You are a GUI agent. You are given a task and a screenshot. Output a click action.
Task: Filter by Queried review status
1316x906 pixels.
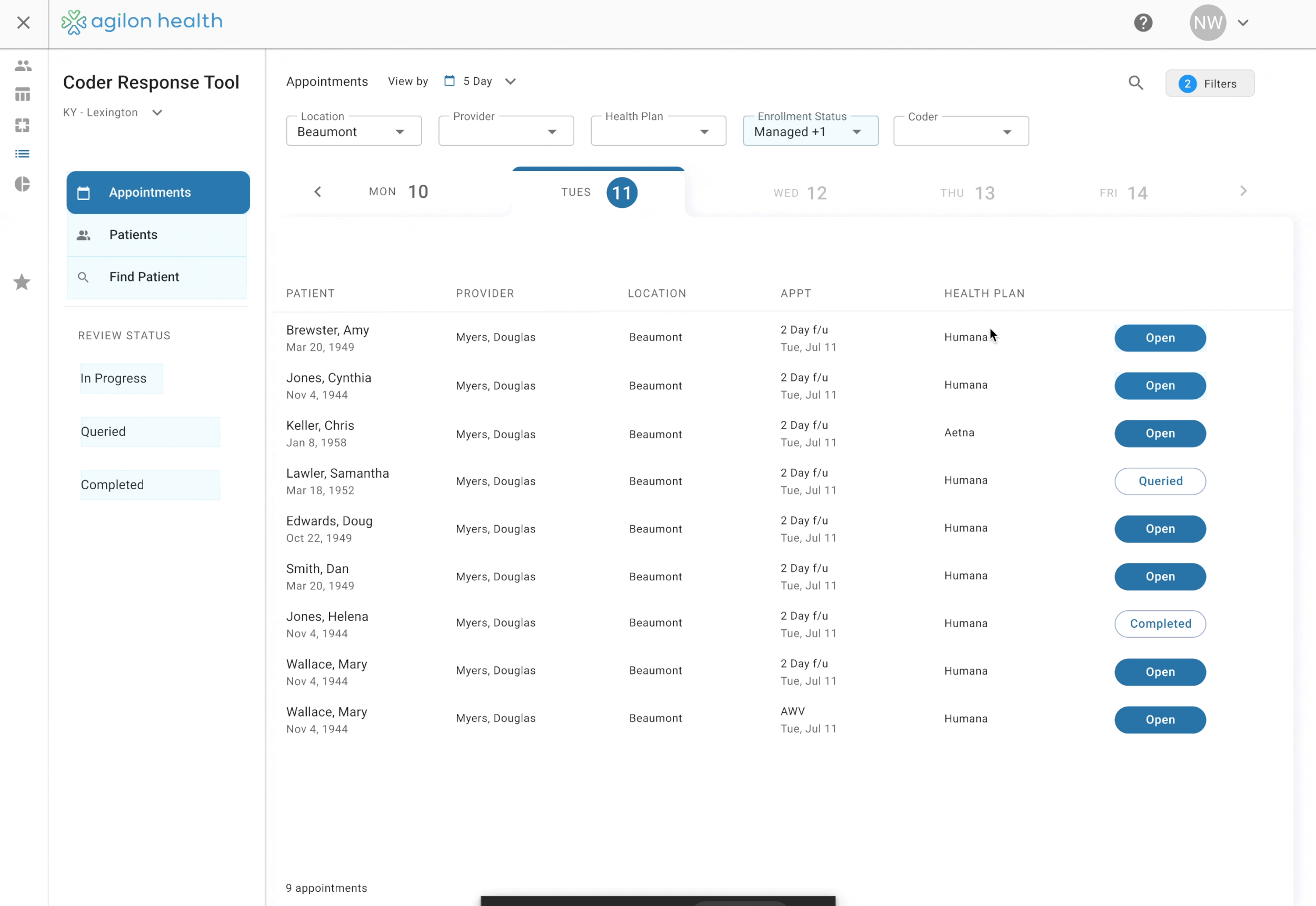(150, 432)
